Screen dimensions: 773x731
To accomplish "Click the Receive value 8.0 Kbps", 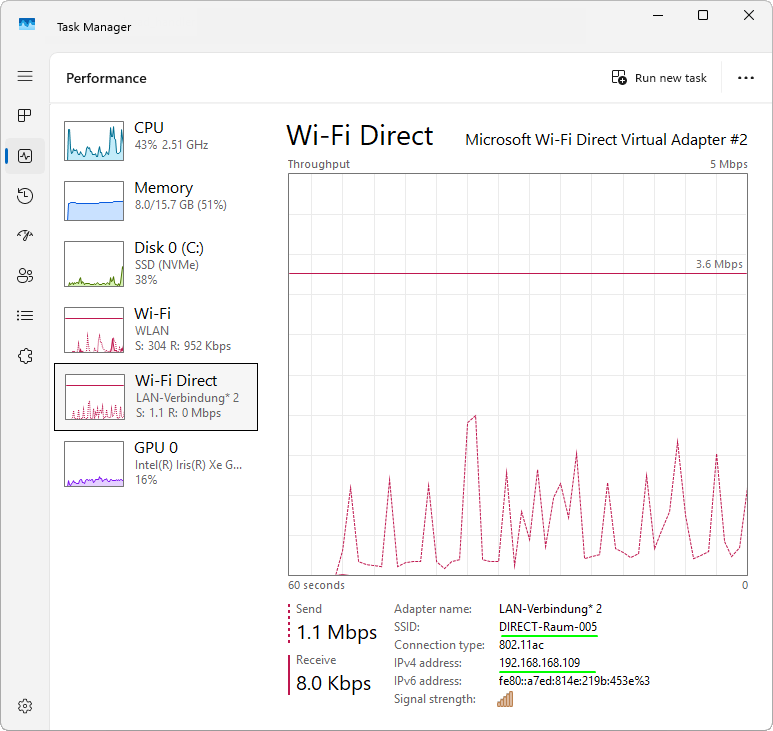I will click(x=334, y=683).
